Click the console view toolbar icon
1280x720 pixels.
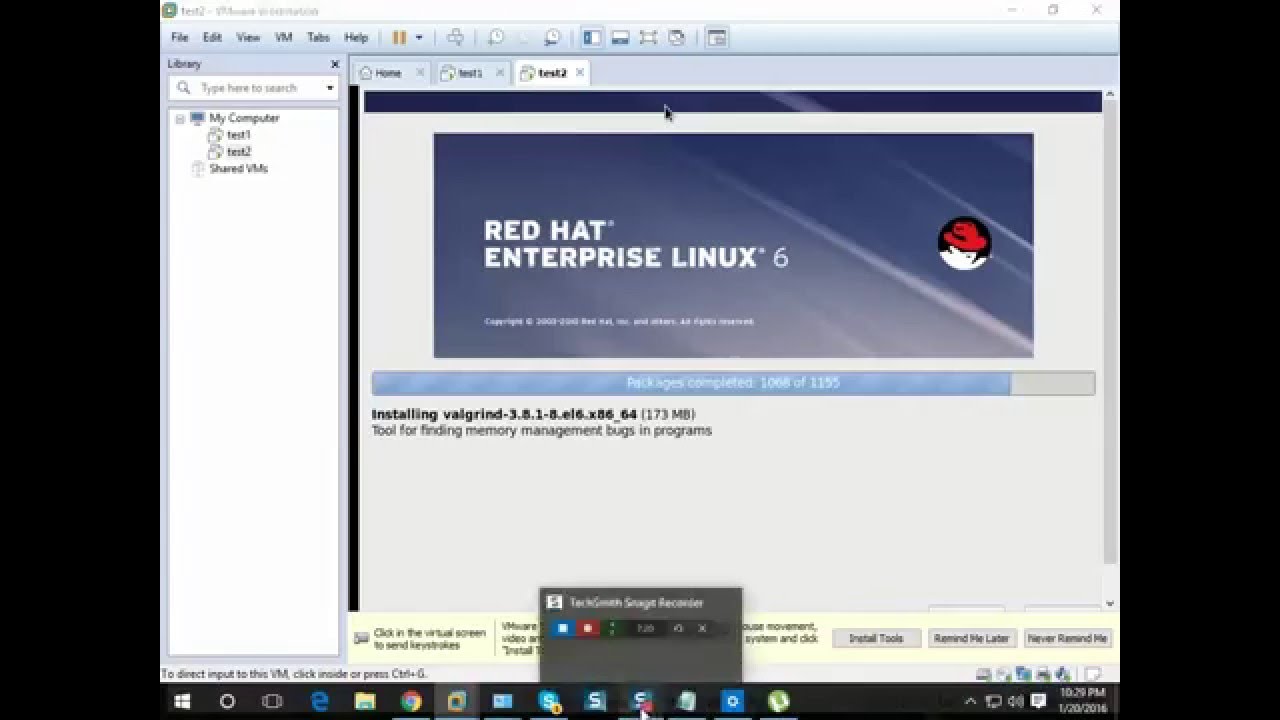tap(717, 38)
